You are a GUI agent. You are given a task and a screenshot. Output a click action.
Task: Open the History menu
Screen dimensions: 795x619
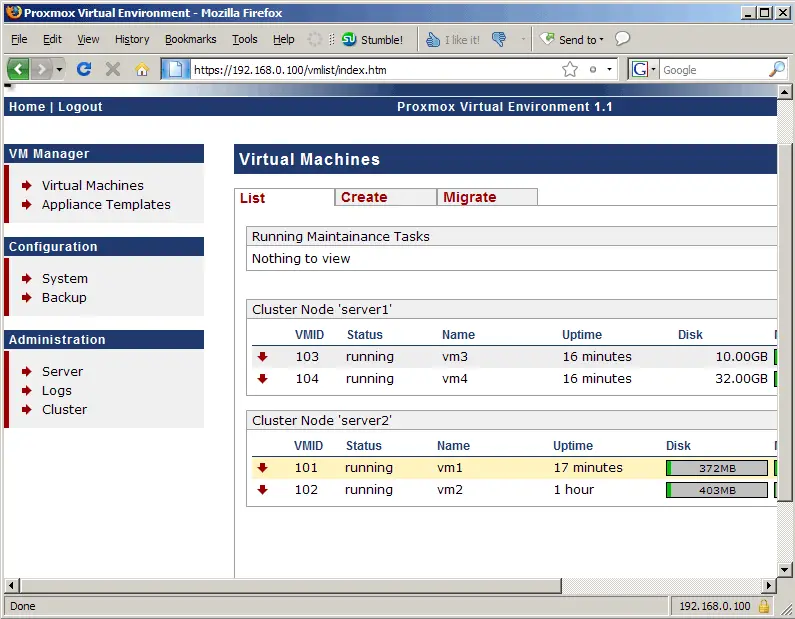click(132, 39)
